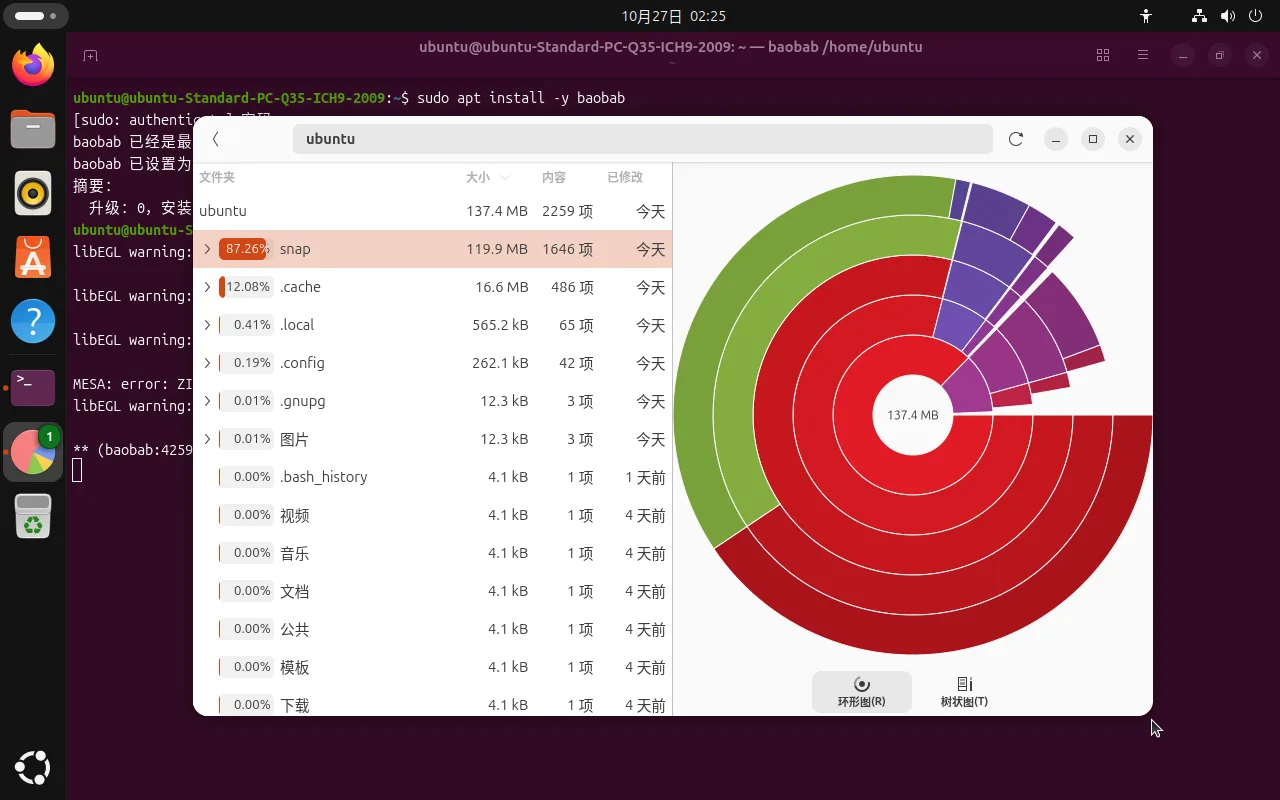Sort by the 大小 column header
Screen dimensions: 1280x800
(x=487, y=177)
